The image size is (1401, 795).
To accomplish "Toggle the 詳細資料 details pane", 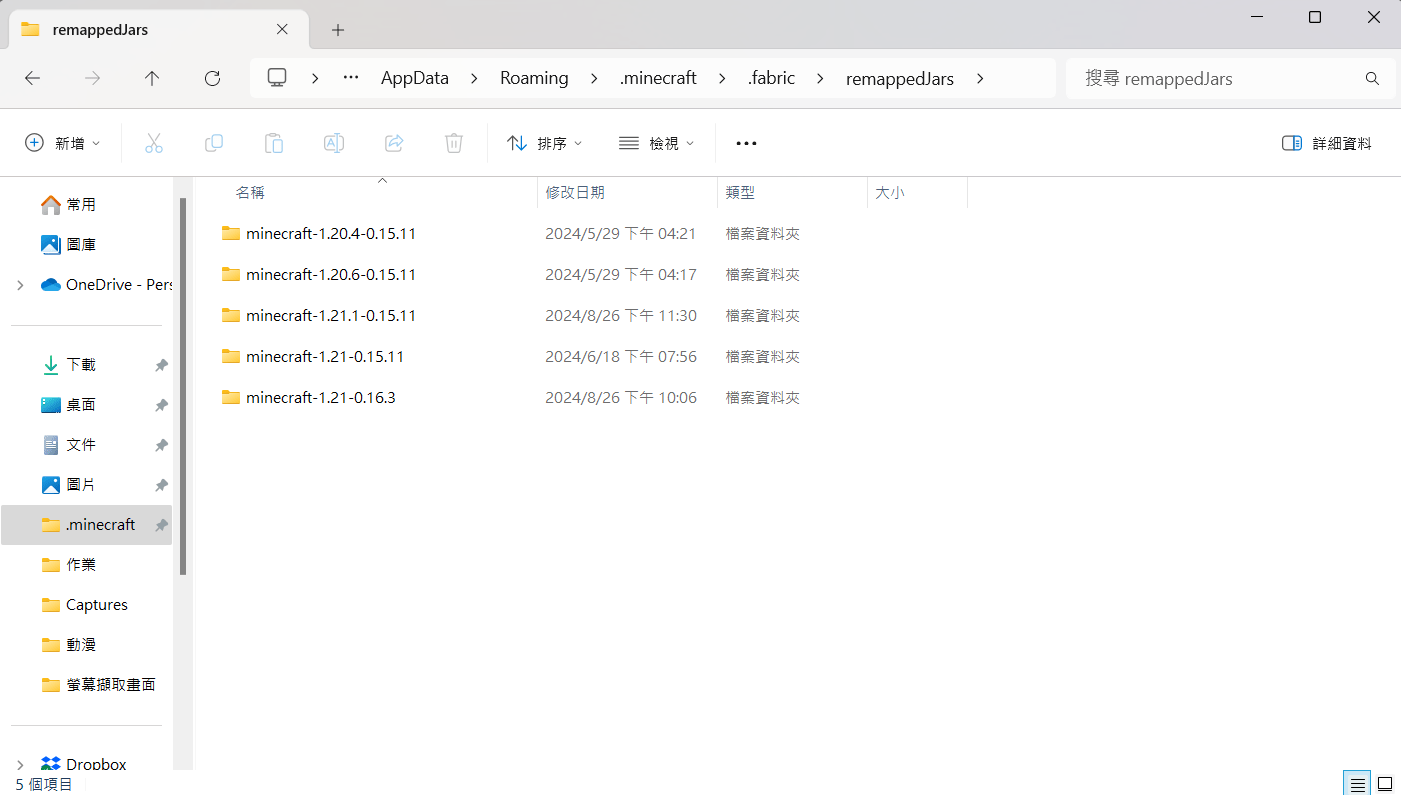I will coord(1326,143).
